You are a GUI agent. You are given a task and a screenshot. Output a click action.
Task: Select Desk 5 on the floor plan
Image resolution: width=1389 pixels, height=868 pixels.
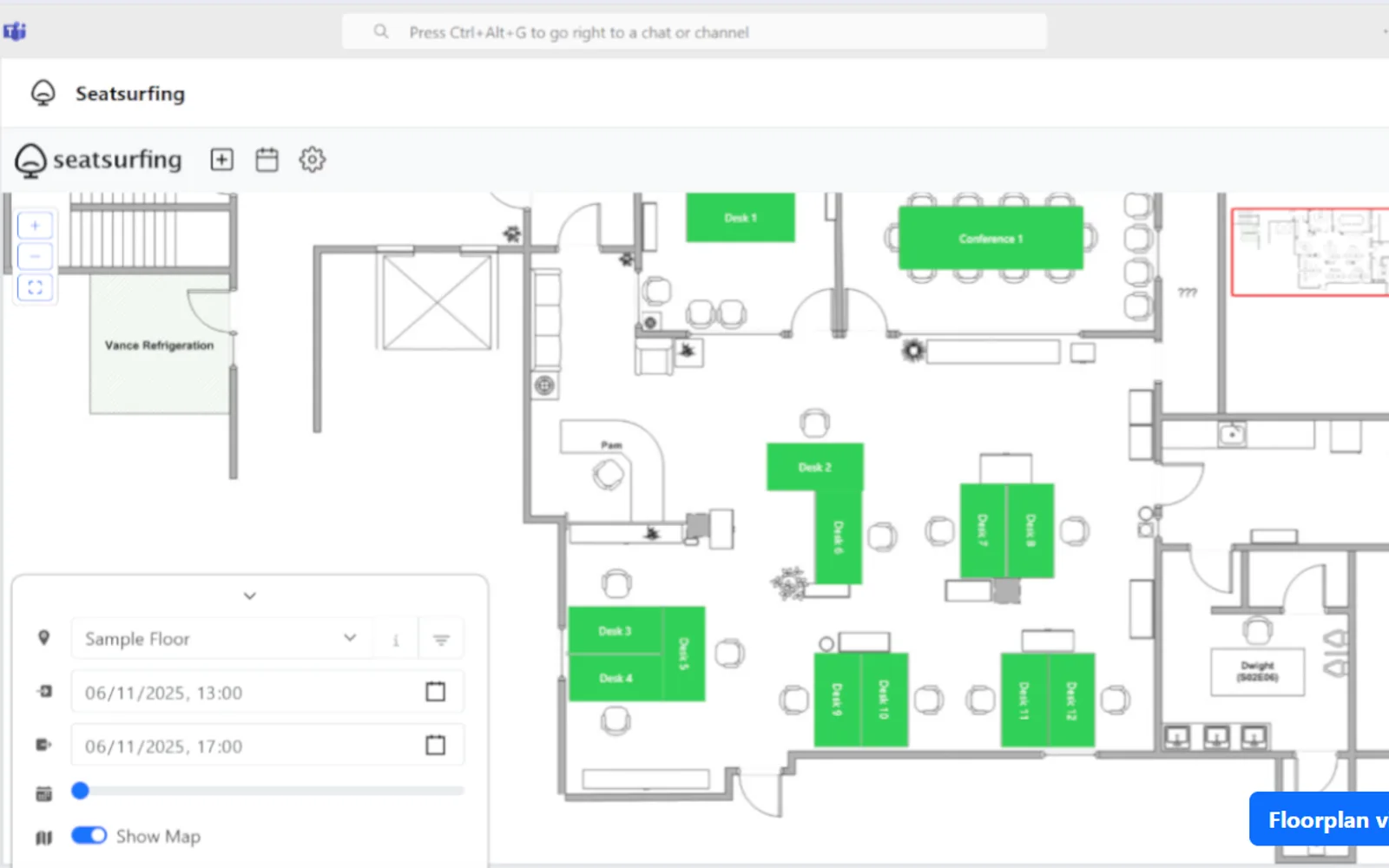[684, 654]
